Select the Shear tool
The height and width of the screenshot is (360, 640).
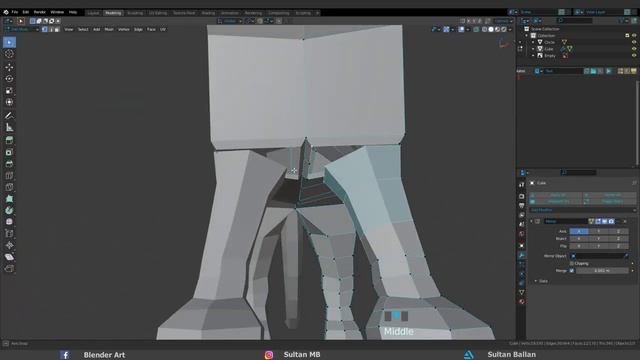click(9, 257)
